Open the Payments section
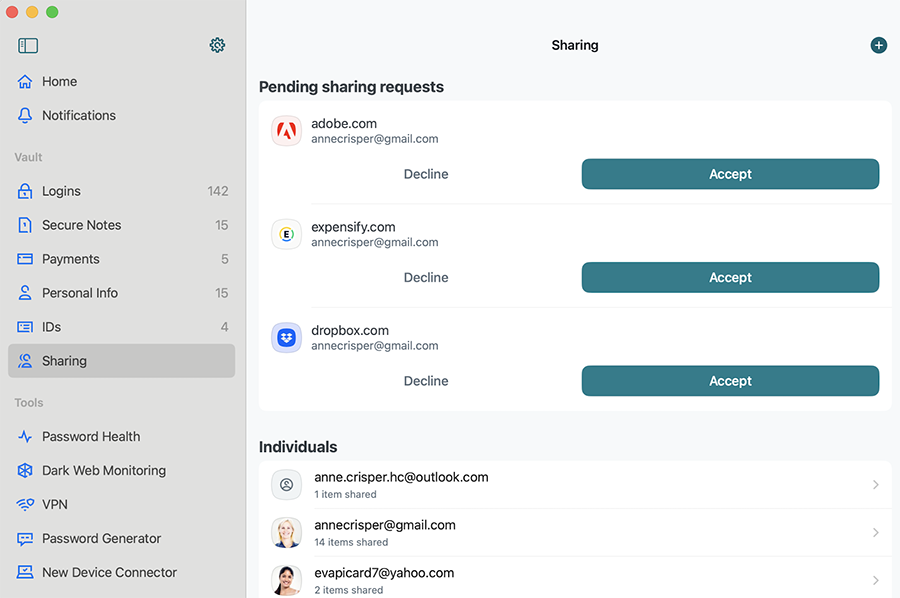Screen dimensions: 900x598 coord(121,259)
